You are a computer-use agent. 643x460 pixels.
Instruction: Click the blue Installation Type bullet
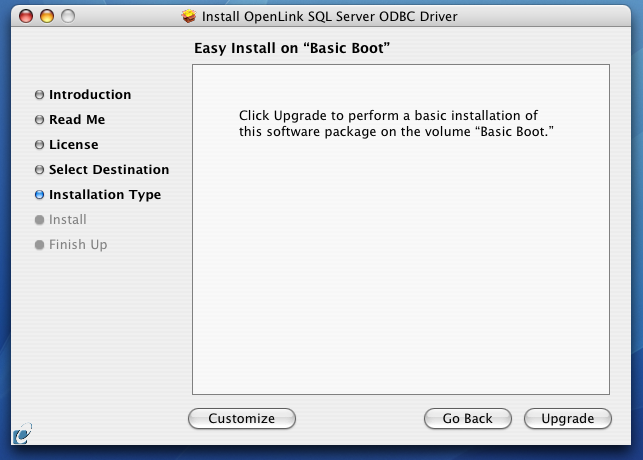[39, 195]
